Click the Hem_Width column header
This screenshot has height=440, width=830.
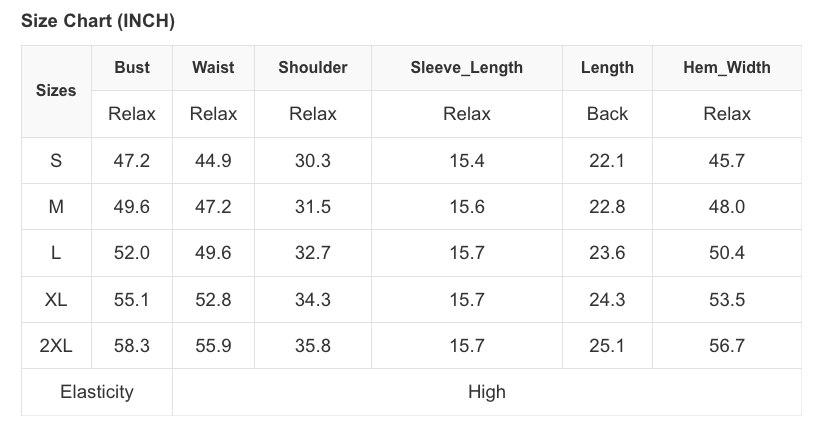727,68
